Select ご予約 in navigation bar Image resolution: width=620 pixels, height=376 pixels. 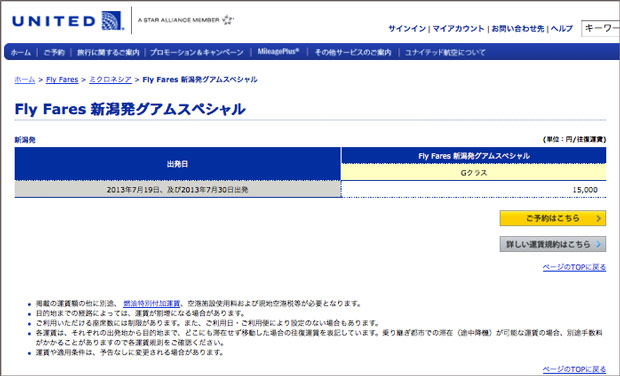54,52
